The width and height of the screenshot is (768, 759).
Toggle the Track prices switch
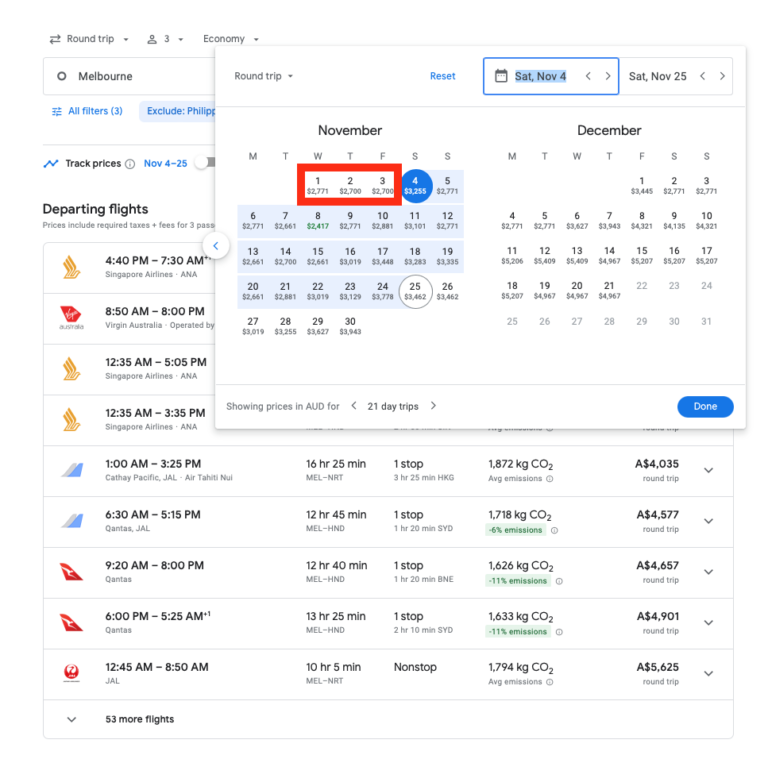205,163
